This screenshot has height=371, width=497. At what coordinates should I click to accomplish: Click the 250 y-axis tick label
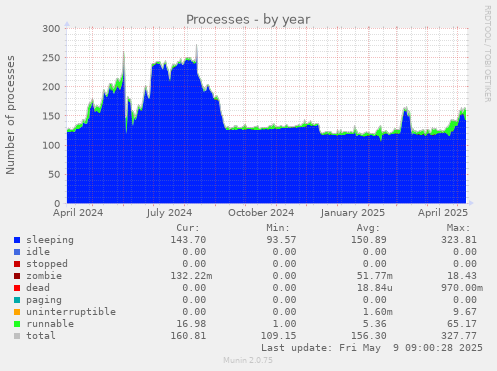(x=51, y=58)
